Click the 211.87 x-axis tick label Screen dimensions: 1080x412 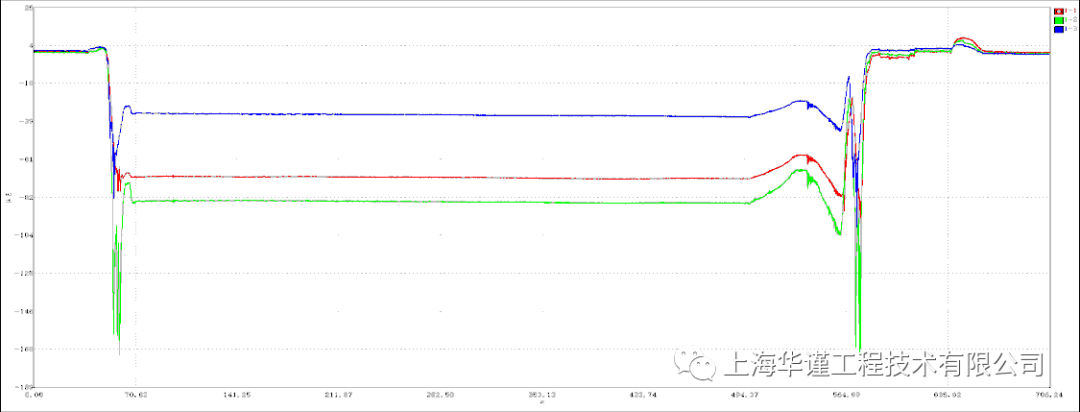pyautogui.click(x=338, y=395)
